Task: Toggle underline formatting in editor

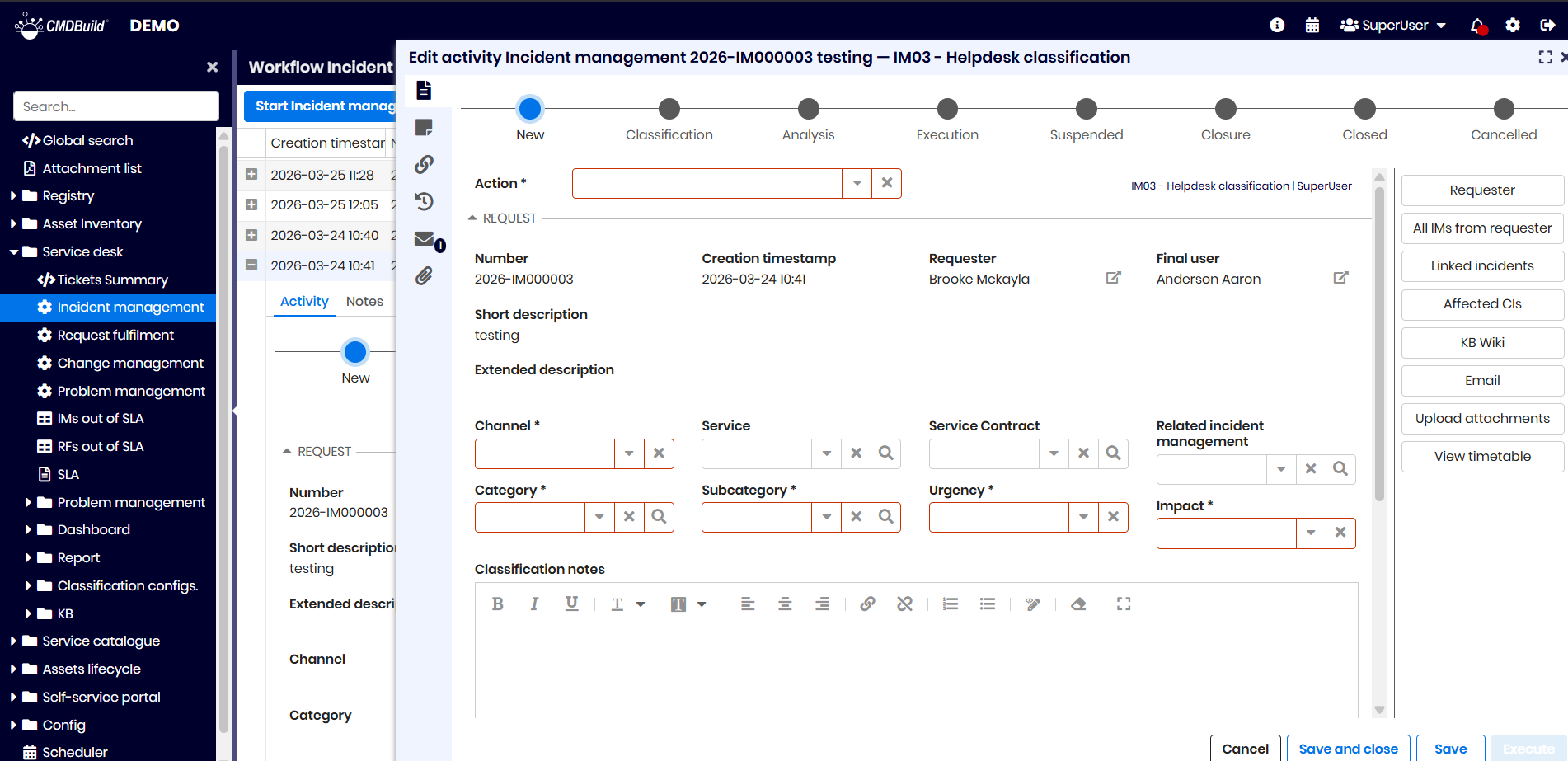Action: pyautogui.click(x=571, y=604)
